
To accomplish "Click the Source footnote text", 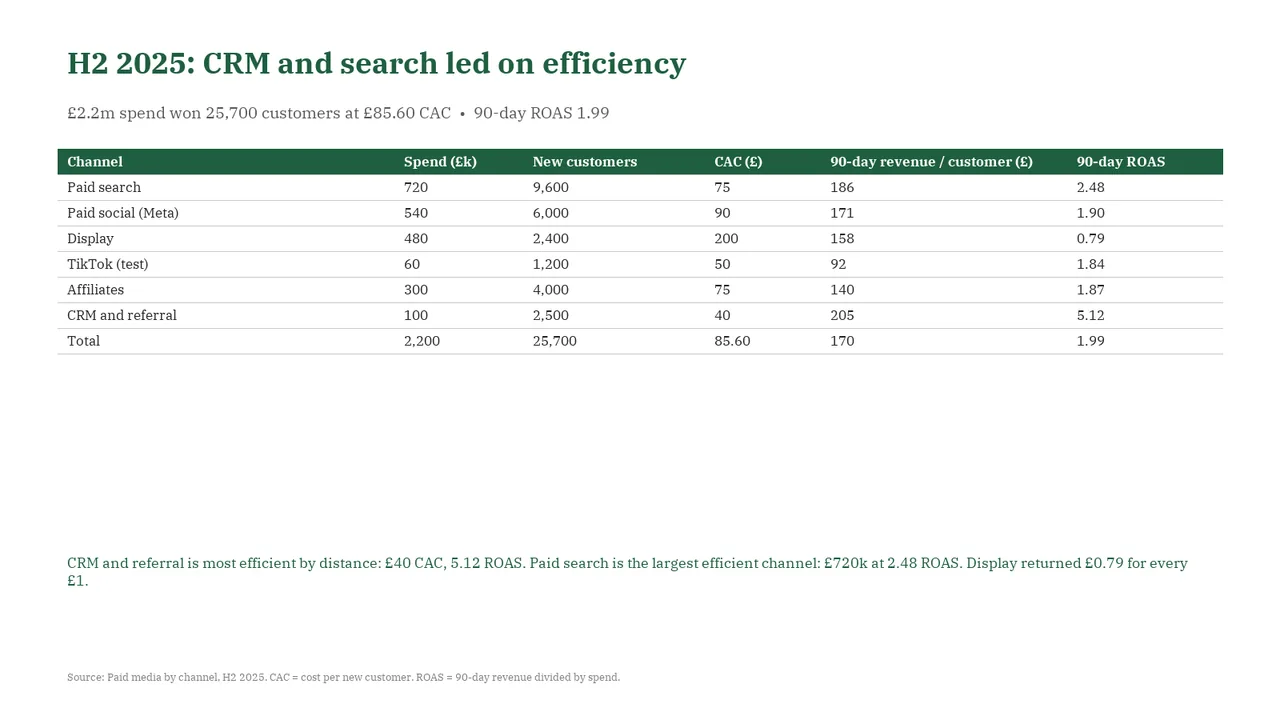I will coord(344,677).
